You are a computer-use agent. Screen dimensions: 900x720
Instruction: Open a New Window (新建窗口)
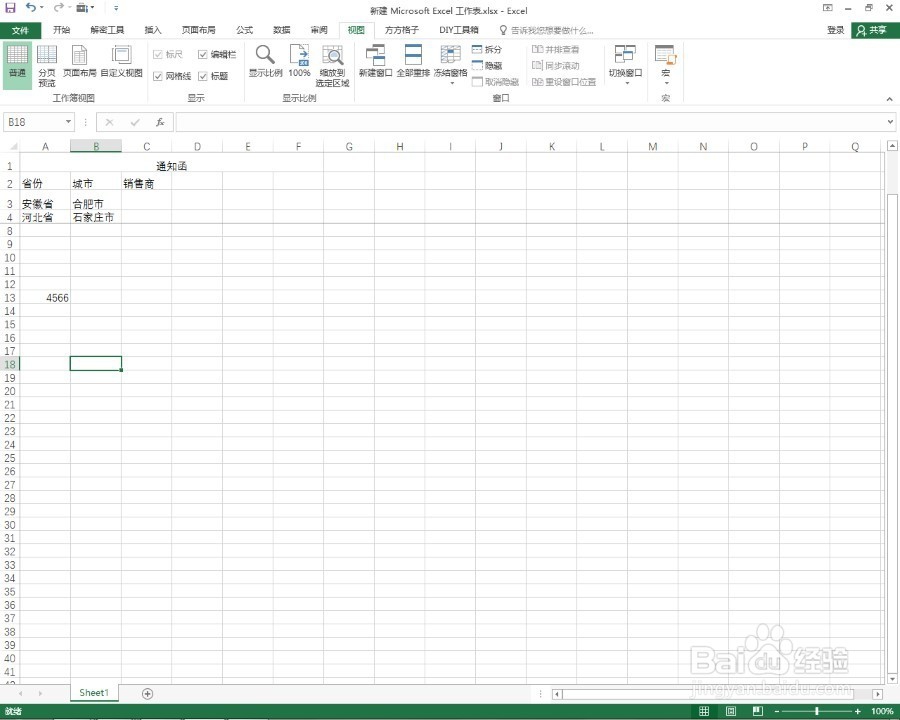(x=375, y=60)
